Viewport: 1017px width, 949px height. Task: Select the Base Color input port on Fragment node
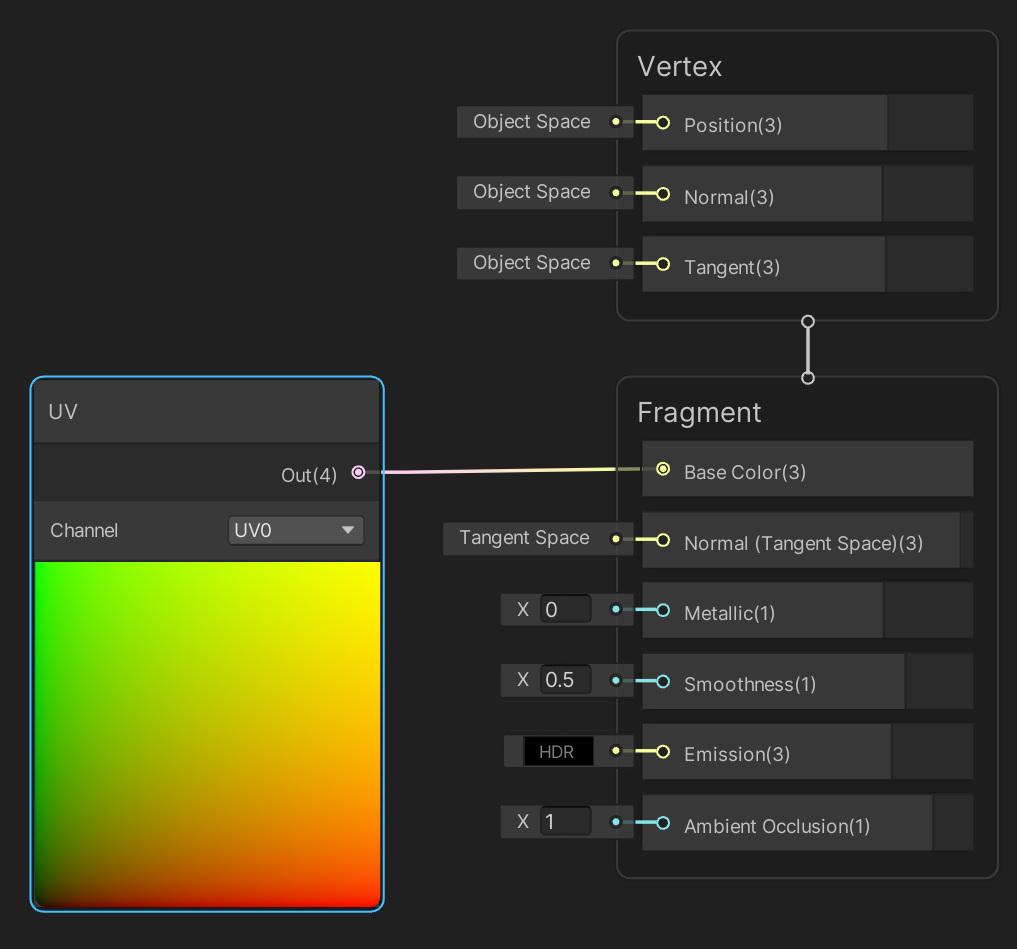point(661,468)
